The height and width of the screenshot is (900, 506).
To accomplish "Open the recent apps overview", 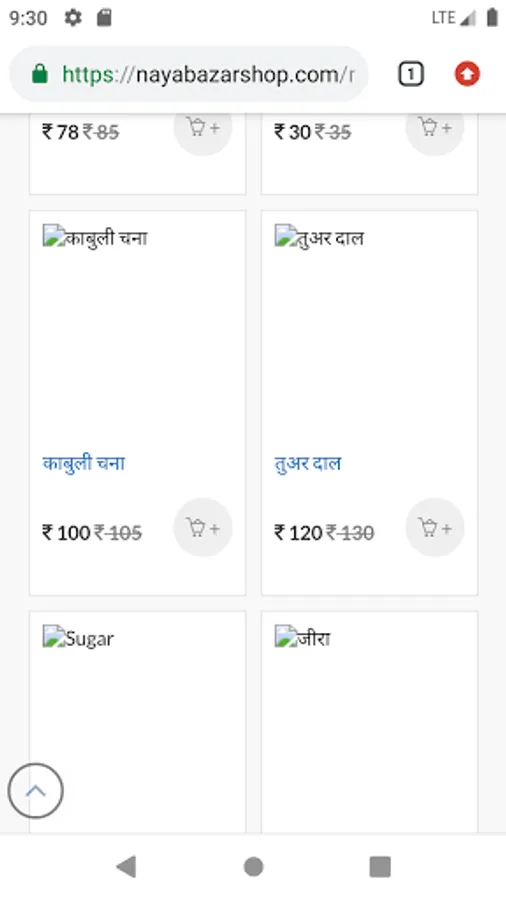I will 380,866.
